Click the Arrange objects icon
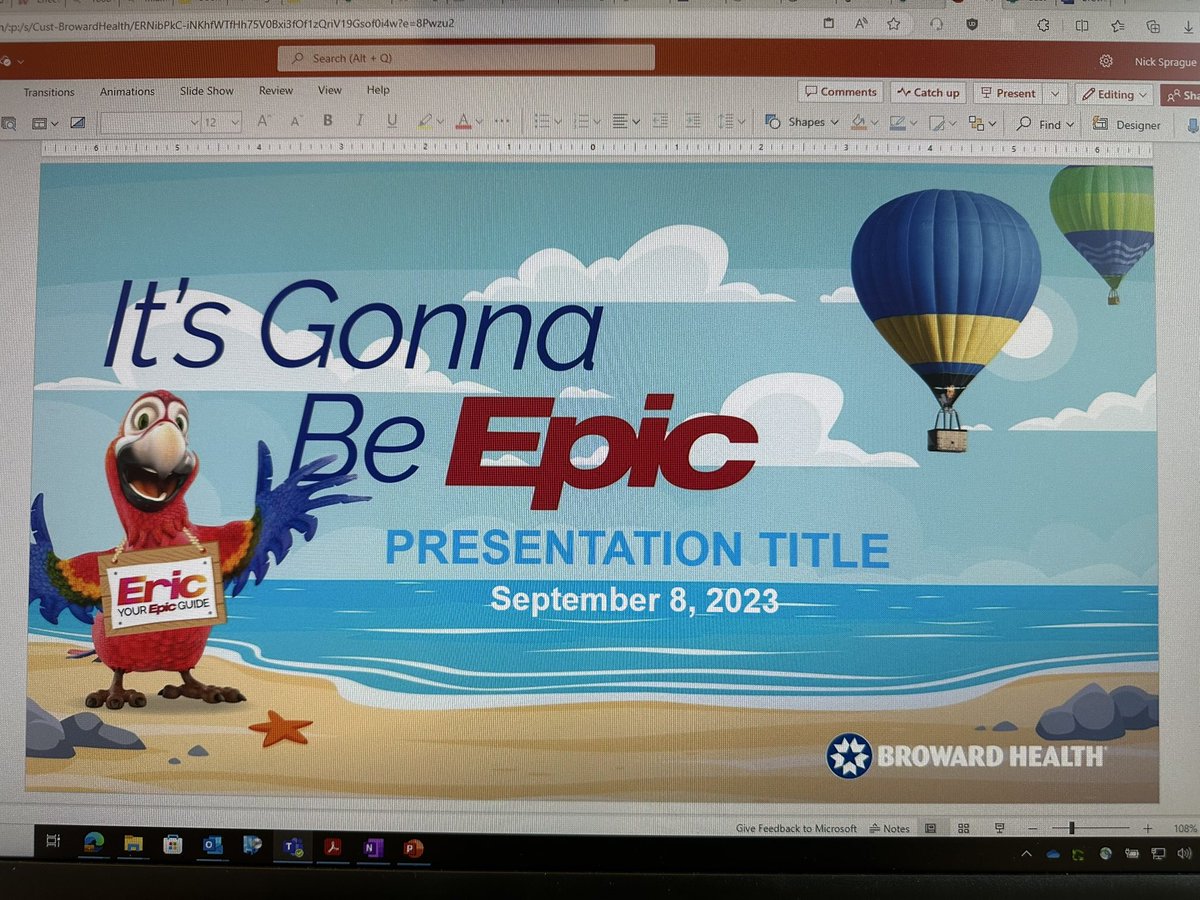This screenshot has height=900, width=1200. (976, 123)
